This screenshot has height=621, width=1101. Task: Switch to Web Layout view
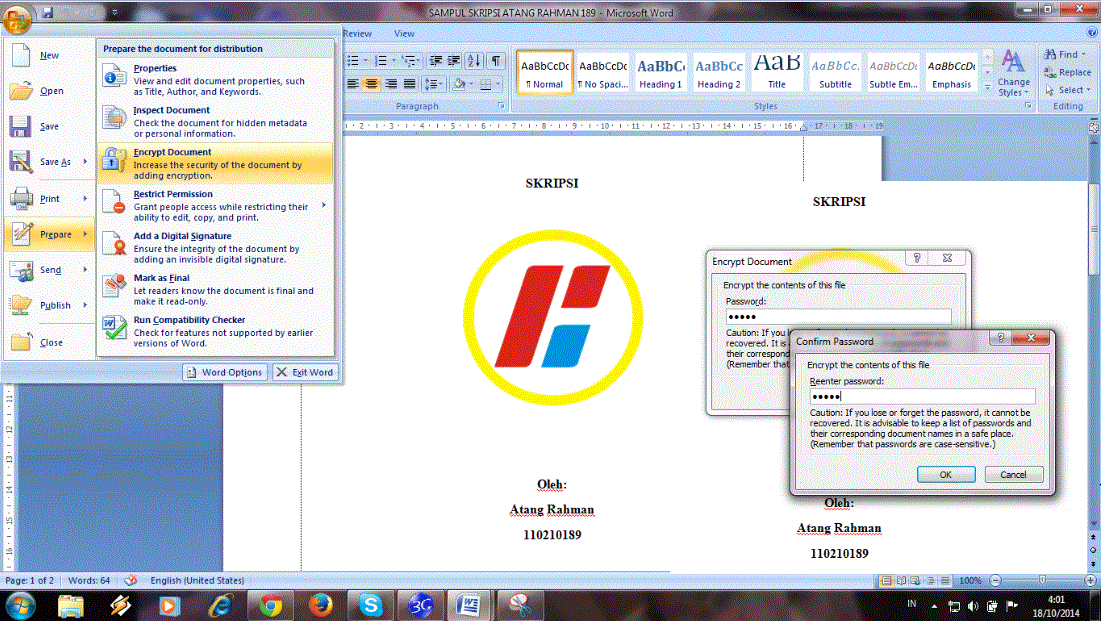pyautogui.click(x=916, y=581)
